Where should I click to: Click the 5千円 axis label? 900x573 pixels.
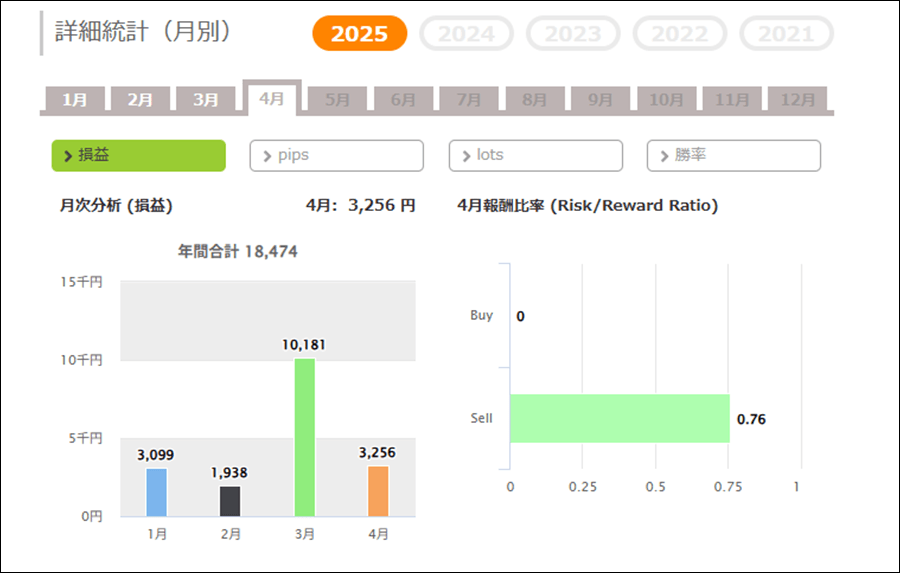point(86,438)
